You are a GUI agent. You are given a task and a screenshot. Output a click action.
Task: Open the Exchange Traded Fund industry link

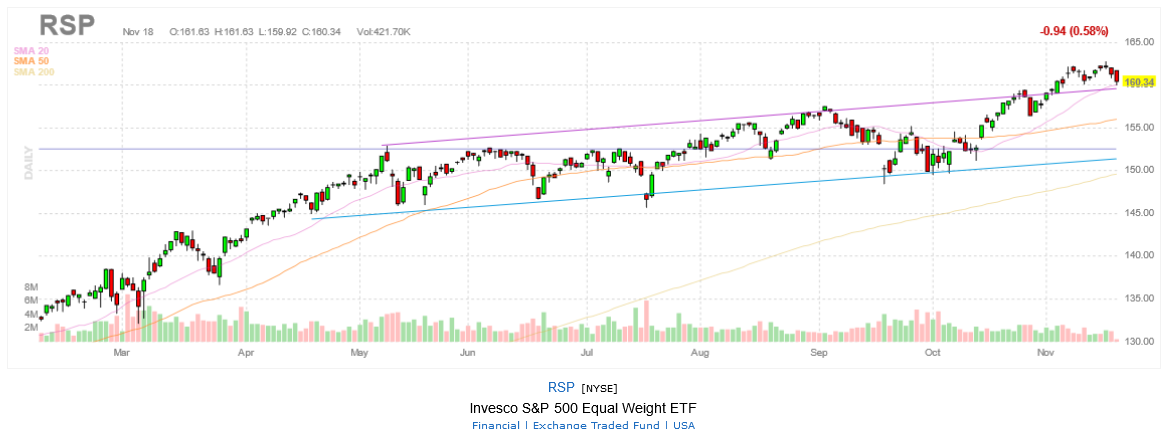(594, 425)
